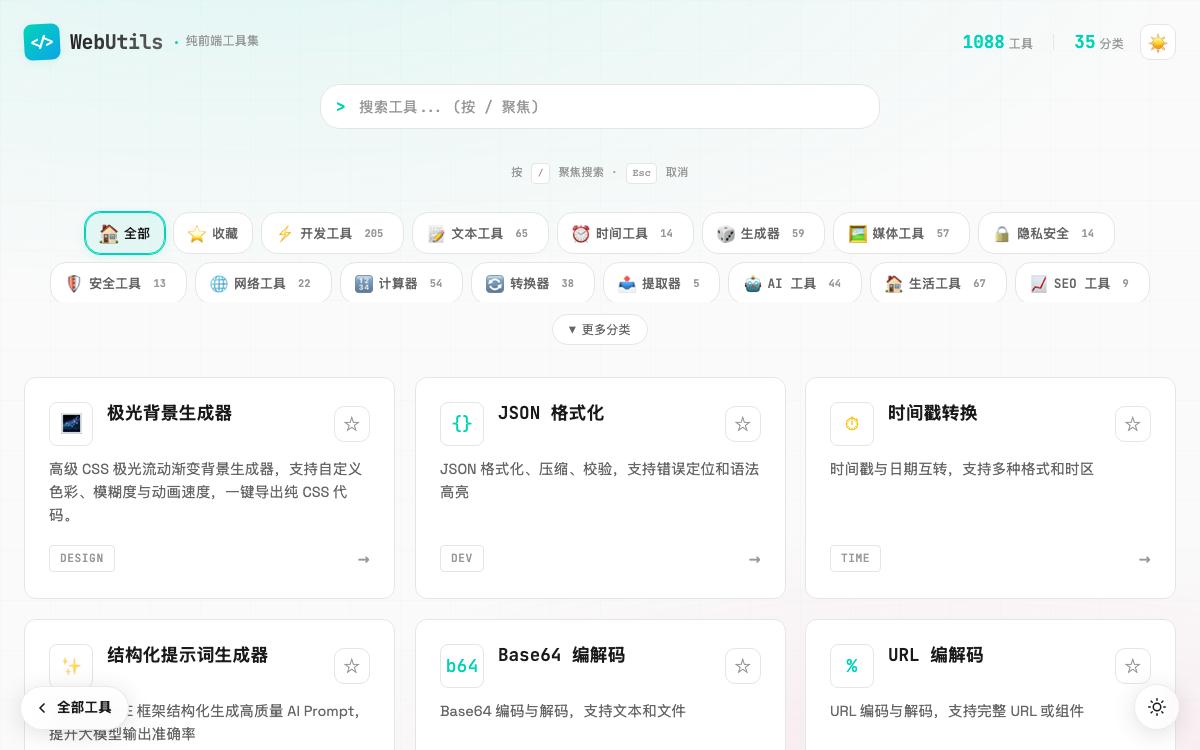The height and width of the screenshot is (750, 1200).
Task: Click the curly braces icon for JSON 格式化
Action: point(462,424)
